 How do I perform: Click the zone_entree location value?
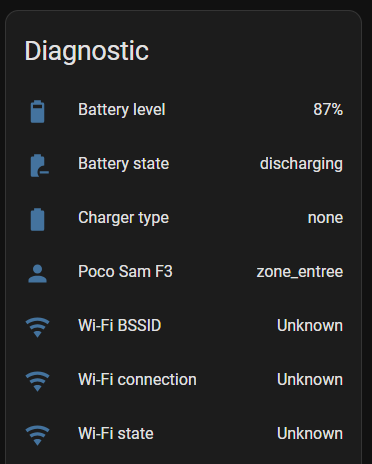click(300, 272)
